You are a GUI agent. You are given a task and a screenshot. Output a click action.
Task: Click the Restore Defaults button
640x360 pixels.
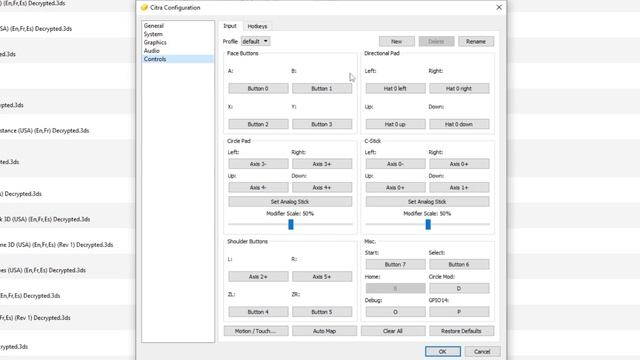(x=461, y=331)
